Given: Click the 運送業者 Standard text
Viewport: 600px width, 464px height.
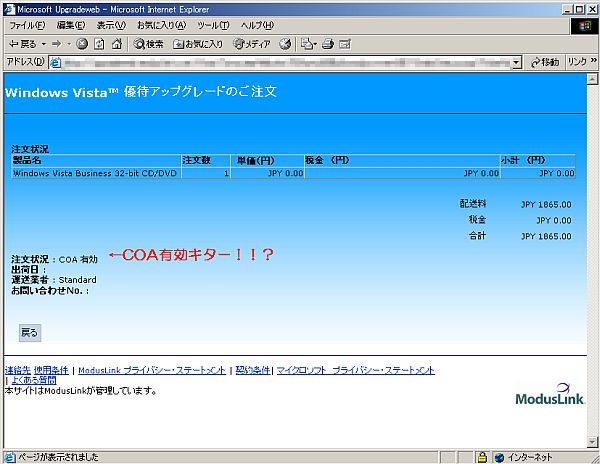Looking at the screenshot, I should 54,280.
